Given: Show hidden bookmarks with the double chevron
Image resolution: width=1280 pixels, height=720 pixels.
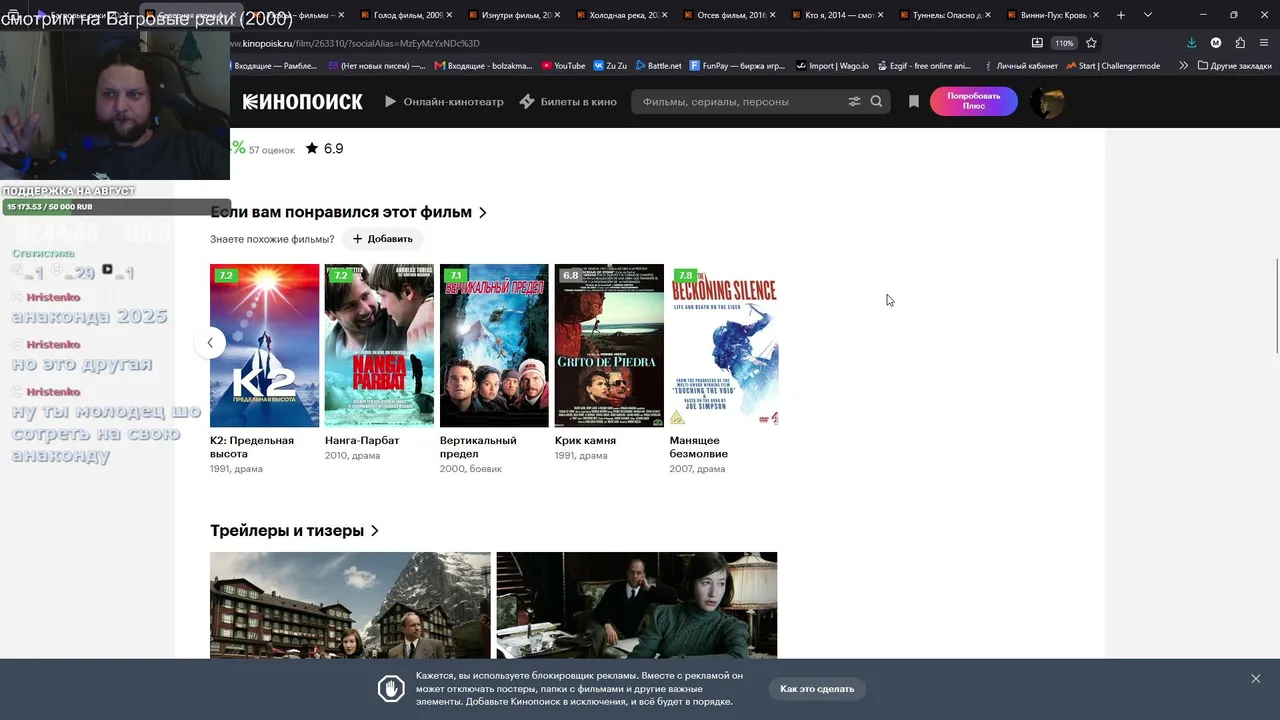Looking at the screenshot, I should (1184, 66).
